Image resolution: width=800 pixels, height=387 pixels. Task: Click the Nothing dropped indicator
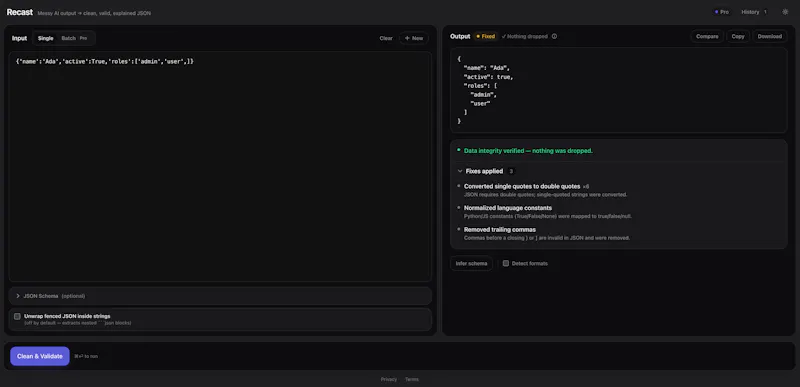click(524, 36)
